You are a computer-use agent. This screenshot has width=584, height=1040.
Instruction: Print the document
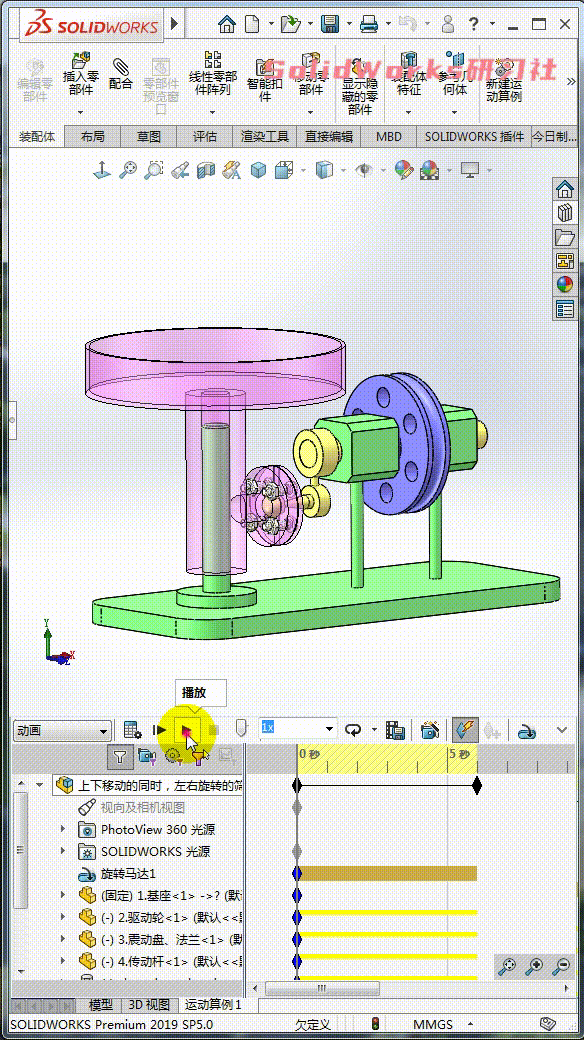pyautogui.click(x=369, y=25)
